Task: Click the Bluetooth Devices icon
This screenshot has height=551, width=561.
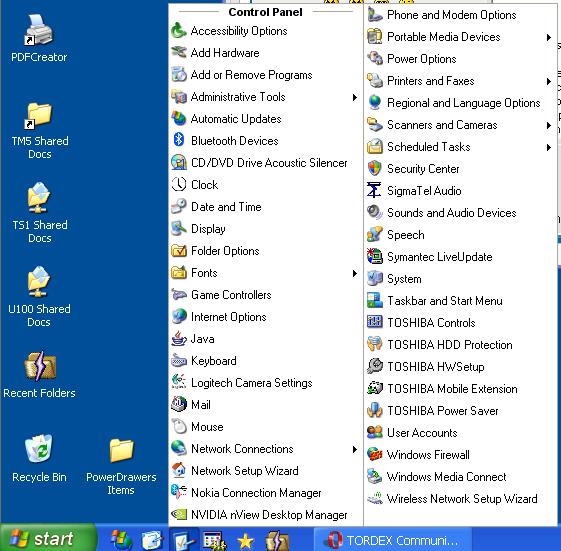Action: [x=179, y=140]
